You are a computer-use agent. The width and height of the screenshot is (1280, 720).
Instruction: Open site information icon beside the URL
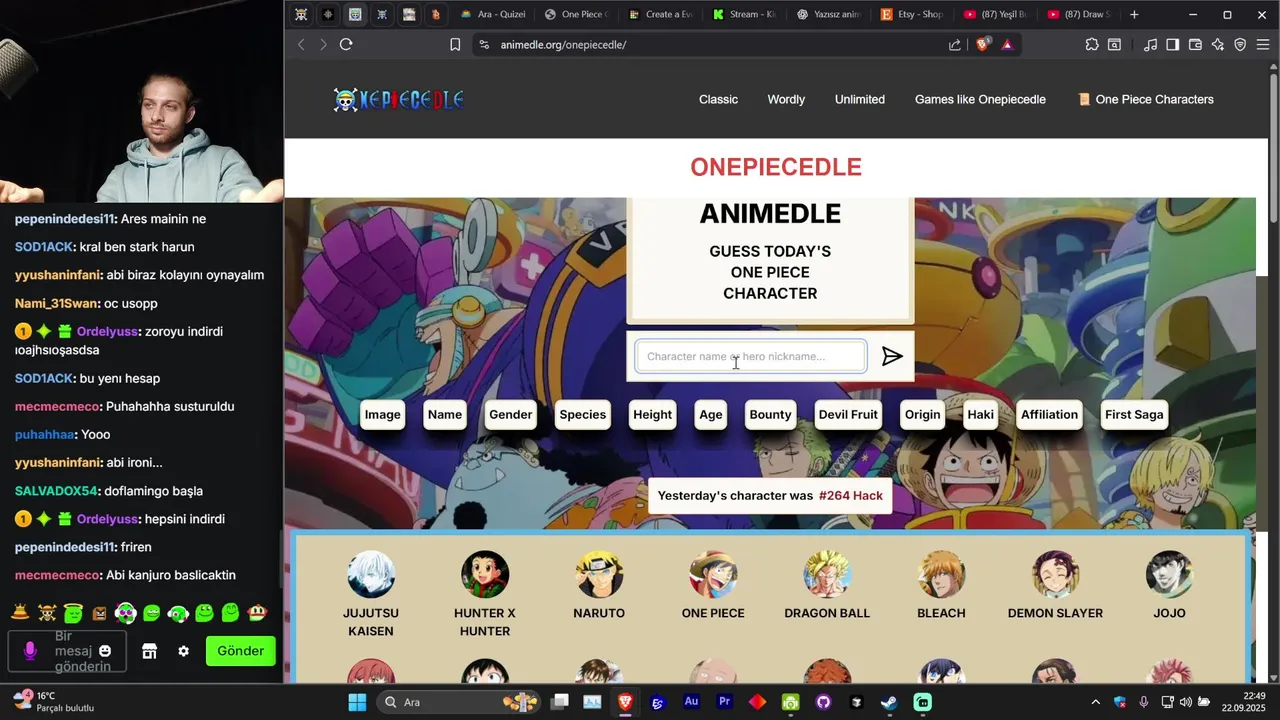coord(484,44)
